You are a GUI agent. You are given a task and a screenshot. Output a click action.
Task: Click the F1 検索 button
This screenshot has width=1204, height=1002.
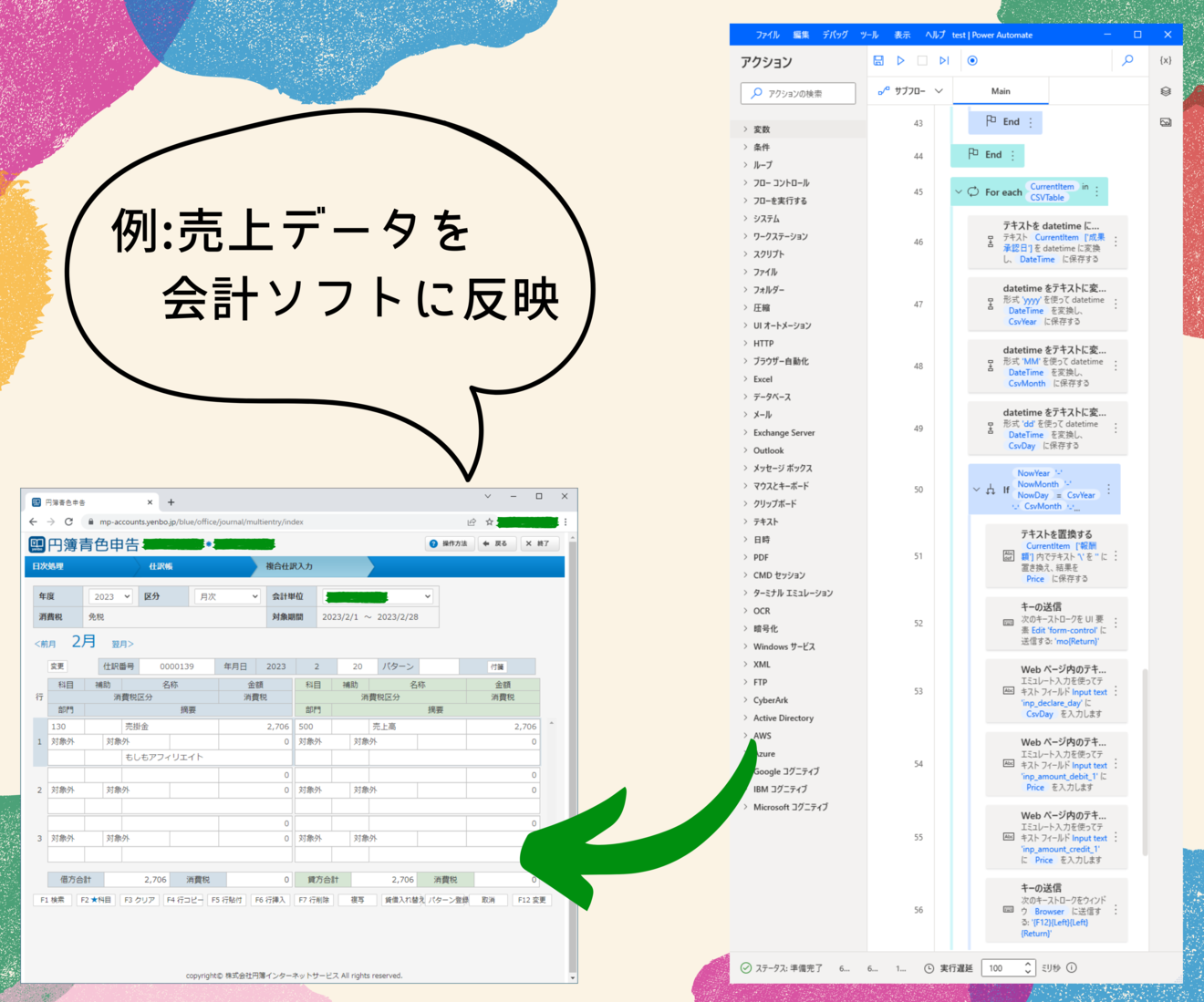pos(53,900)
